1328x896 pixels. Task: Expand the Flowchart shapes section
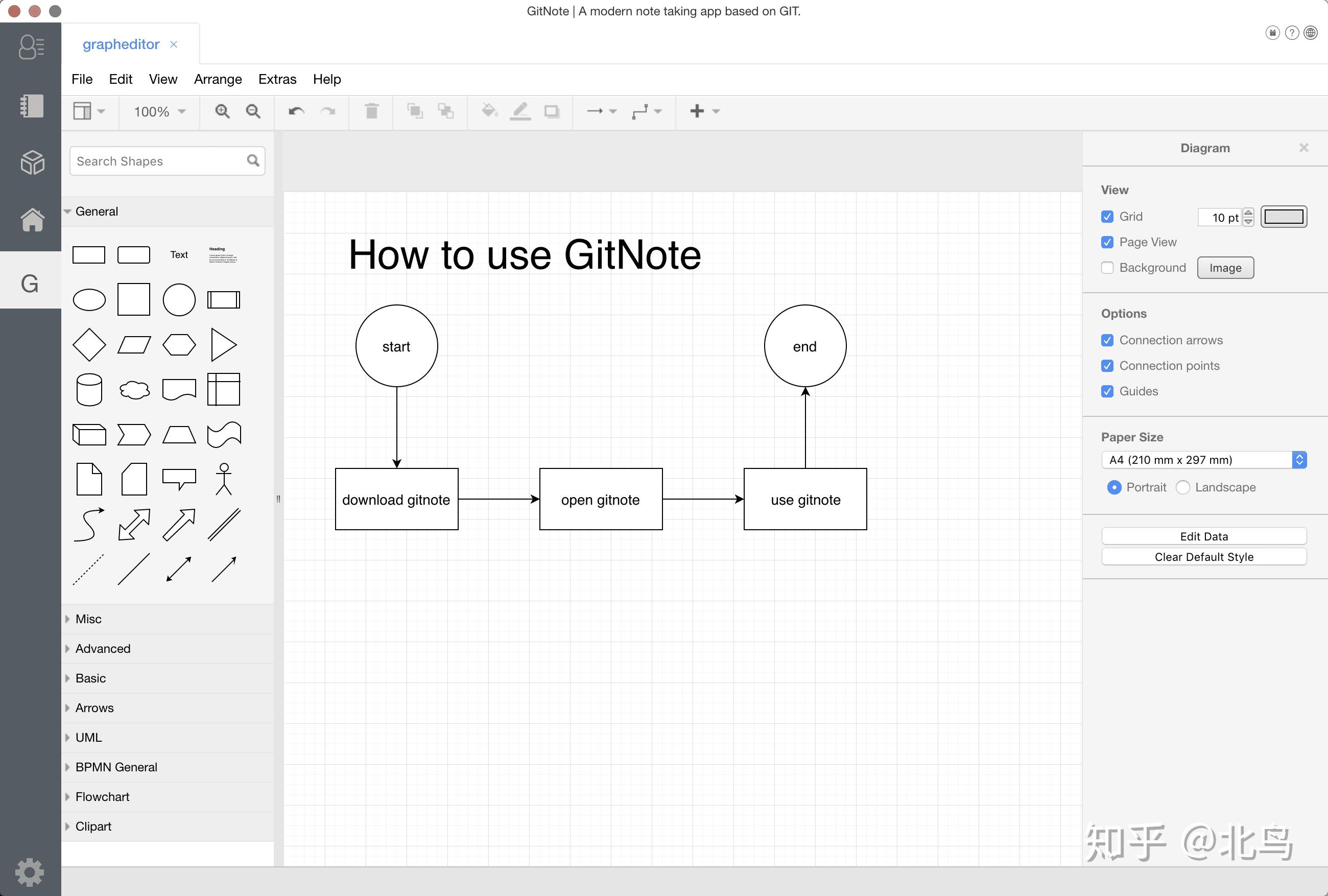[102, 796]
